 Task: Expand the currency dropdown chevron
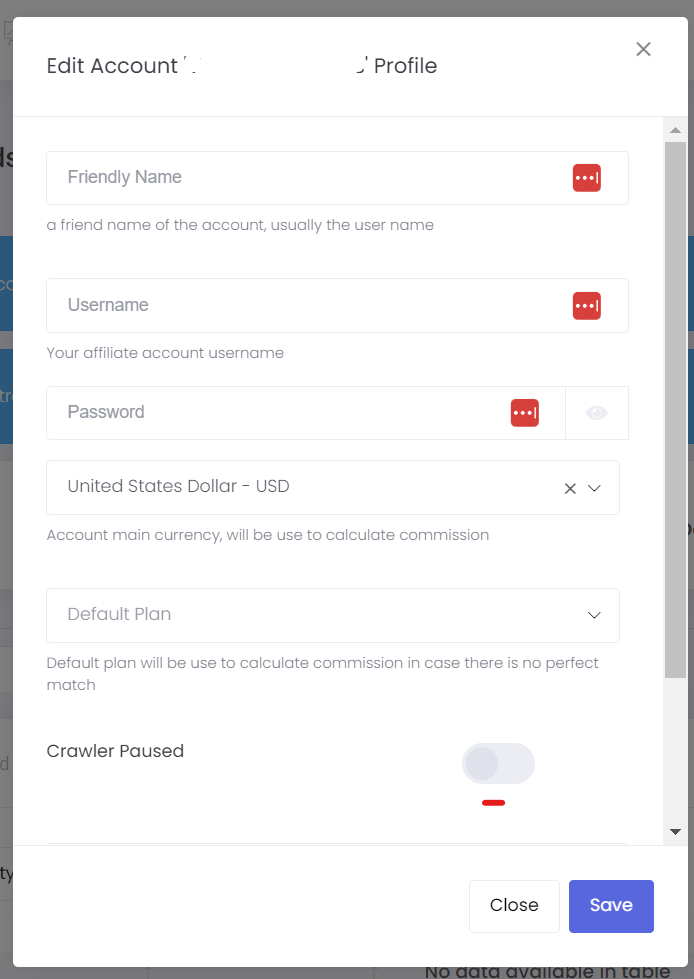[x=594, y=488]
